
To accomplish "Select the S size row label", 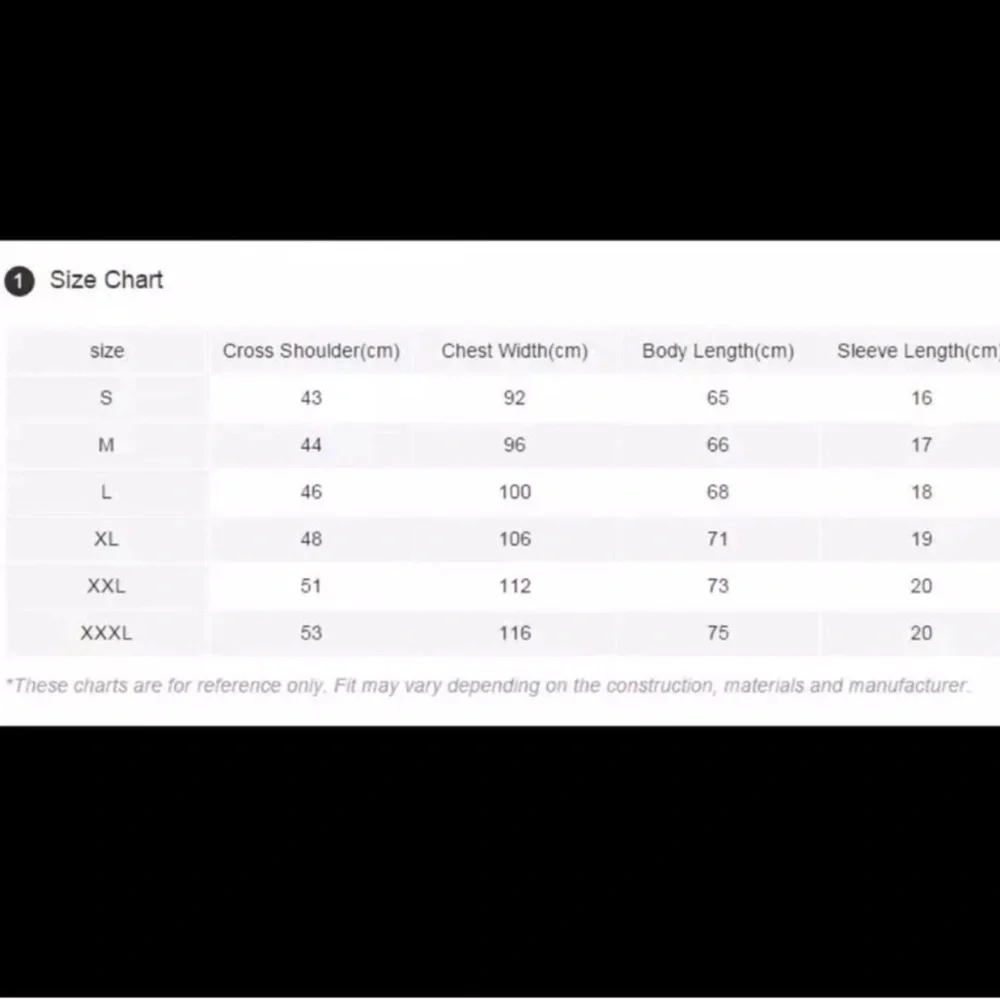I will [x=107, y=398].
